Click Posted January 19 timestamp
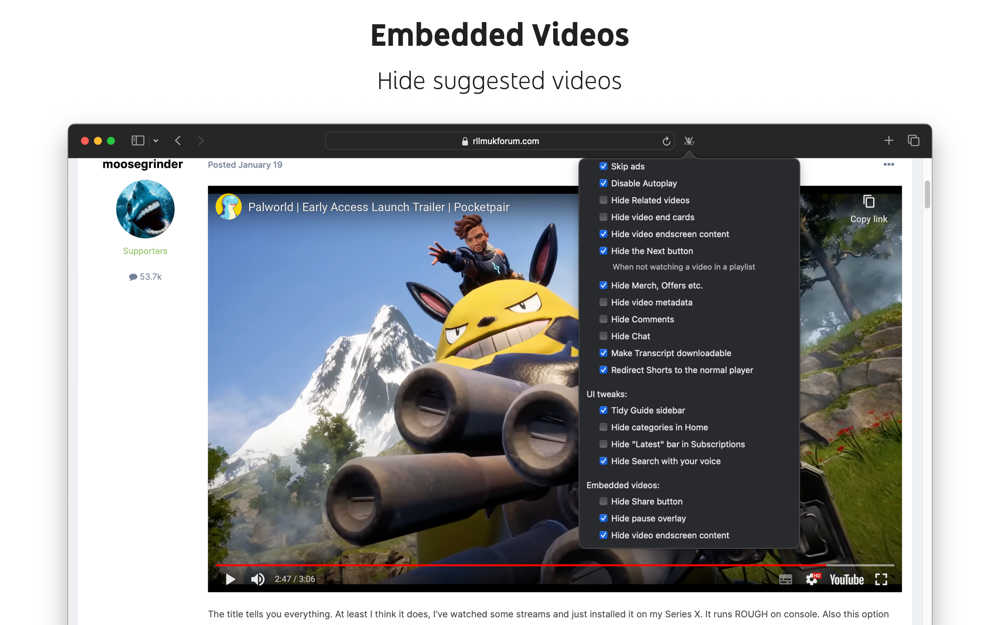The height and width of the screenshot is (625, 1000). click(x=245, y=165)
